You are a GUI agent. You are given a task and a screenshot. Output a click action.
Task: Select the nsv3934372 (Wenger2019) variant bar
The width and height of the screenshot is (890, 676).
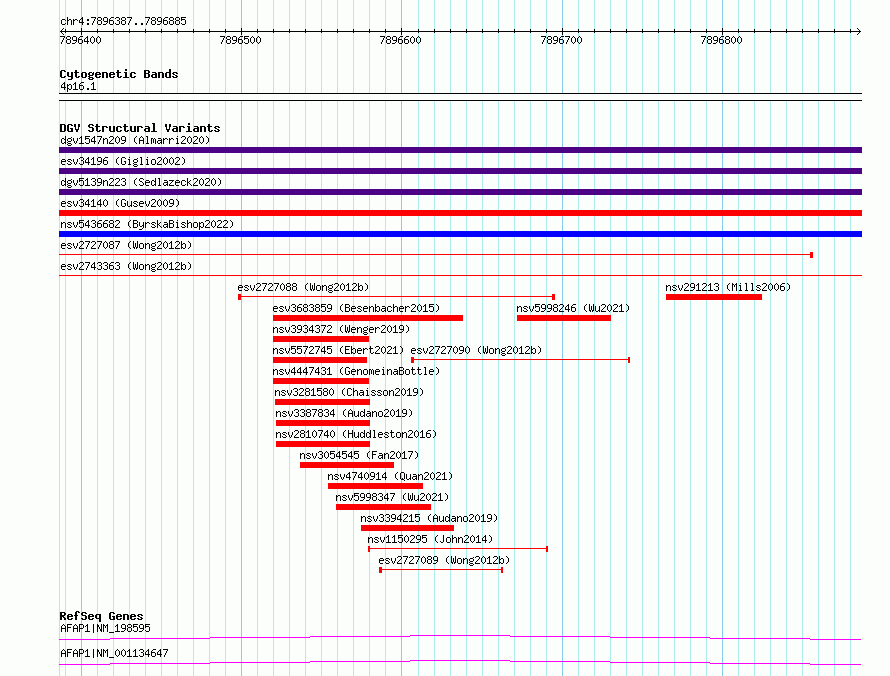click(x=321, y=339)
